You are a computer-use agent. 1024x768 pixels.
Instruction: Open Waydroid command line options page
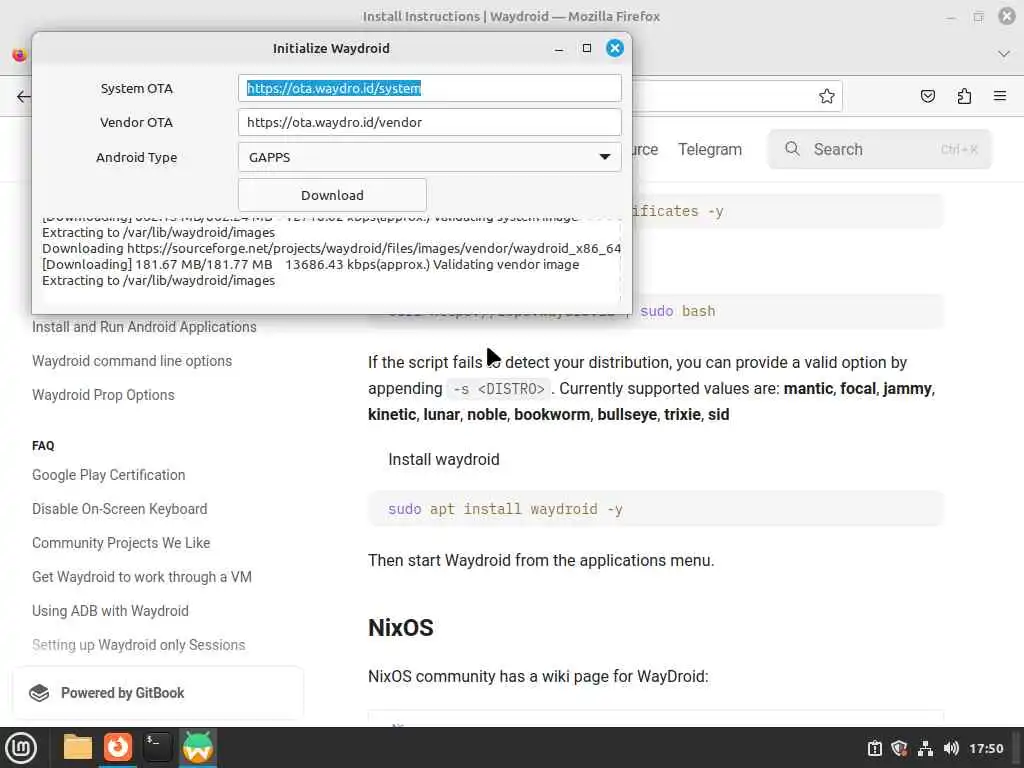132,361
